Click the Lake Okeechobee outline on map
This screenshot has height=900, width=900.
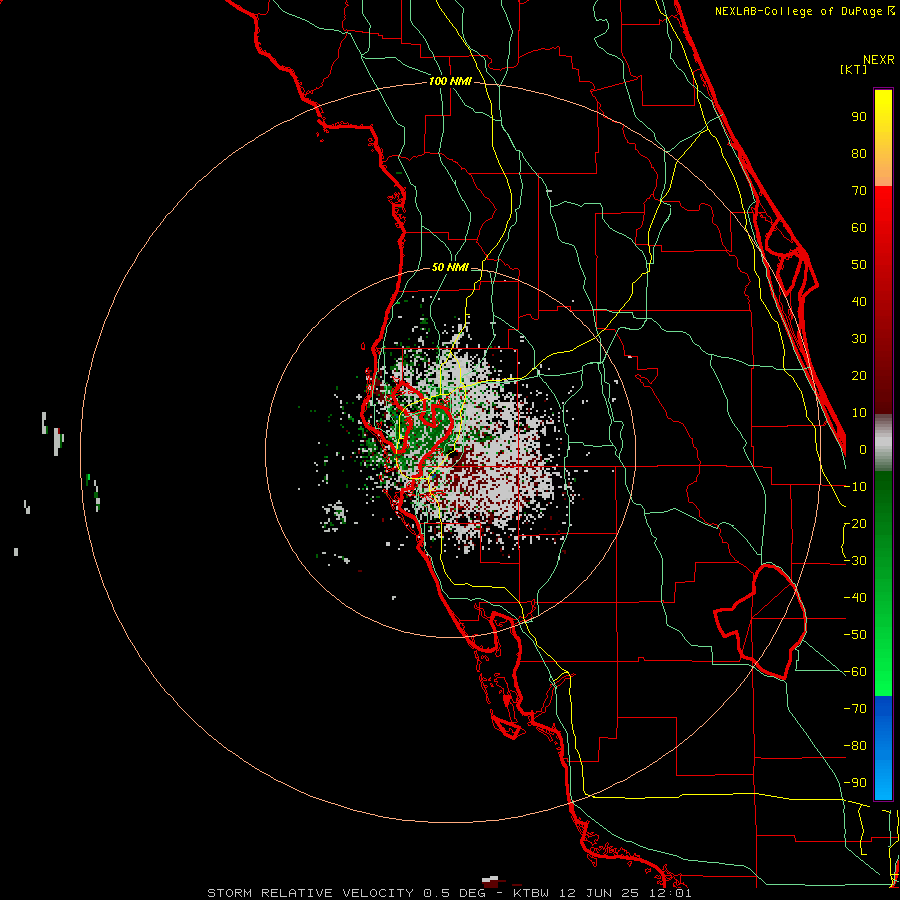761,621
